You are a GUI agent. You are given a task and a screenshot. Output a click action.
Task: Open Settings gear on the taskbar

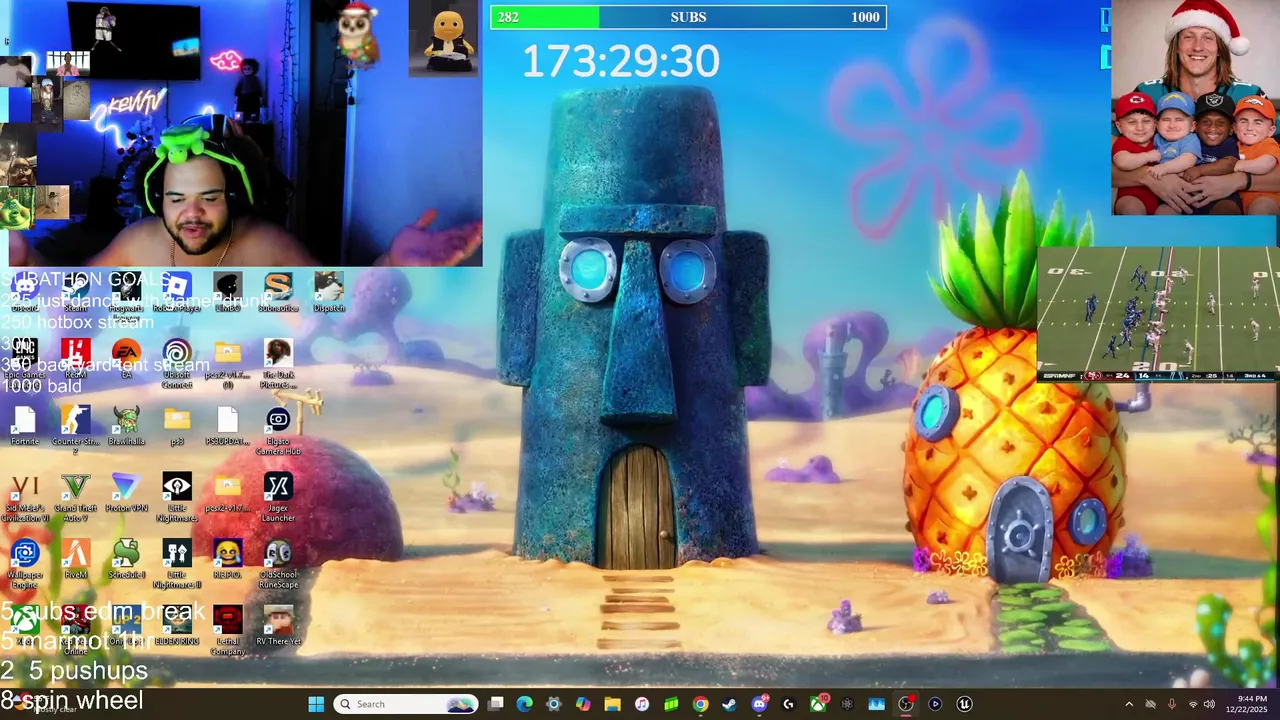pos(554,704)
